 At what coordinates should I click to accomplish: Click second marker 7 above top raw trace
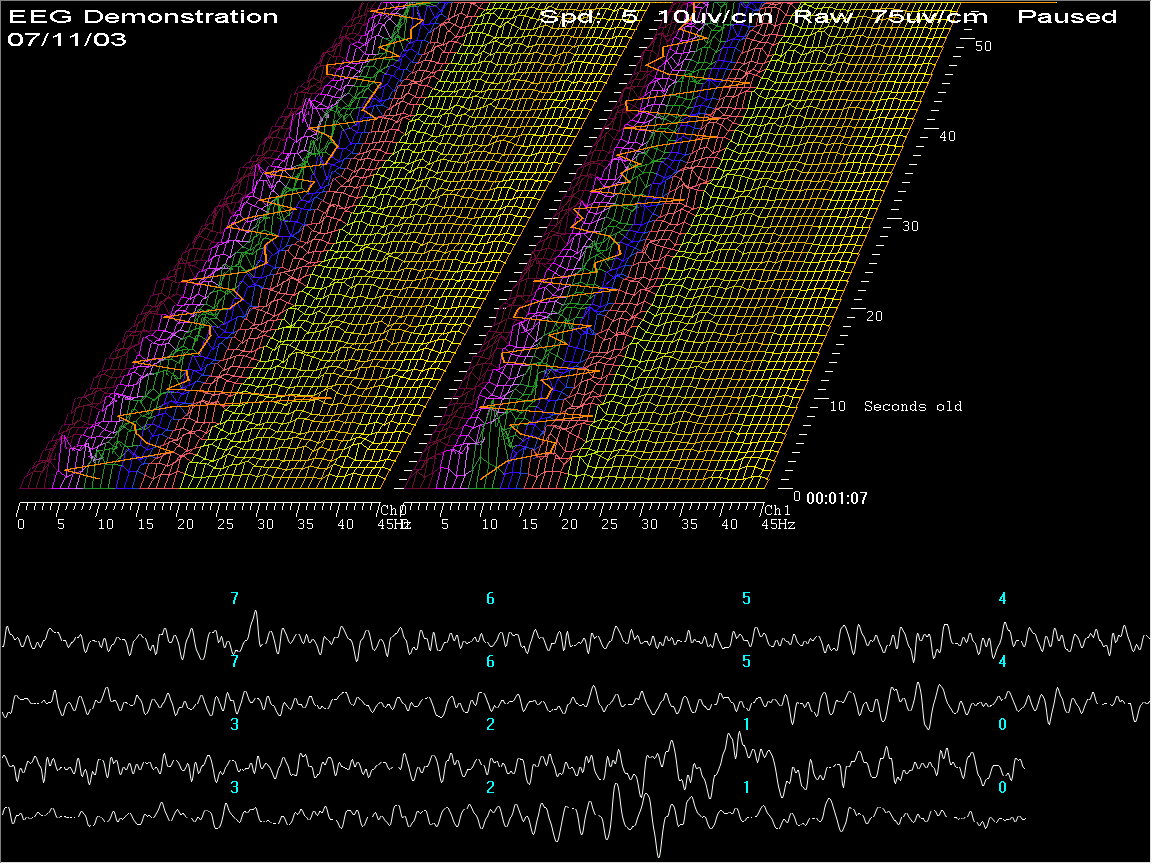point(235,599)
